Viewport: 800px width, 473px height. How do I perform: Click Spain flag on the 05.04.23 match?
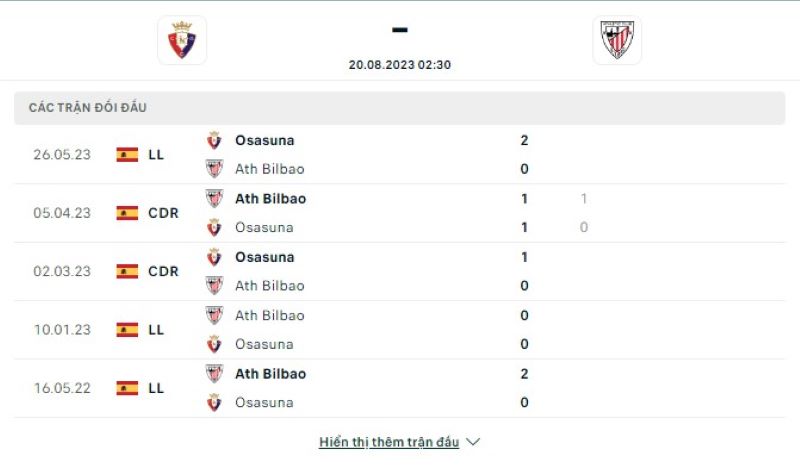[x=127, y=213]
